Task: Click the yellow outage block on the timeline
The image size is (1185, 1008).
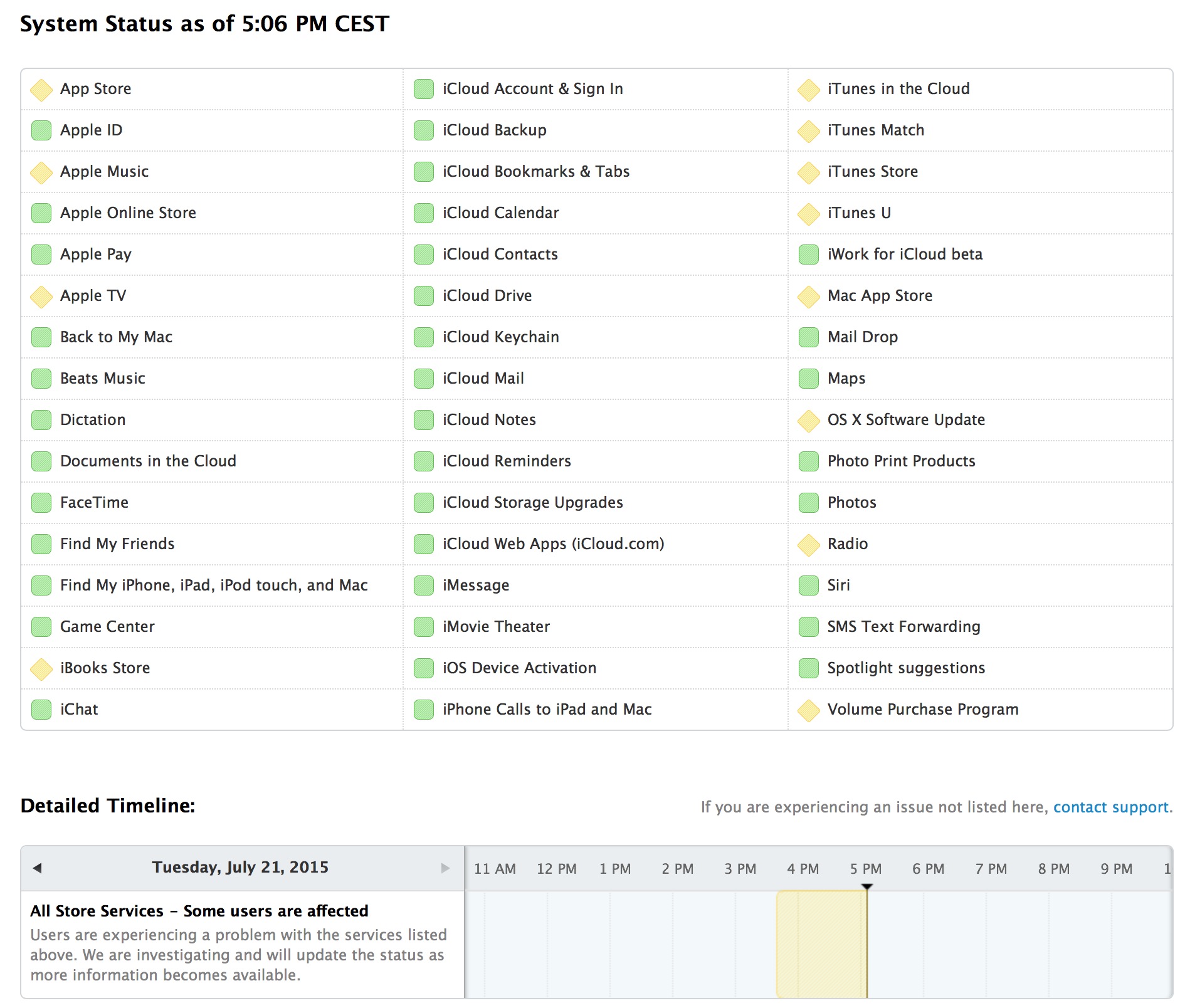Action: [821, 944]
